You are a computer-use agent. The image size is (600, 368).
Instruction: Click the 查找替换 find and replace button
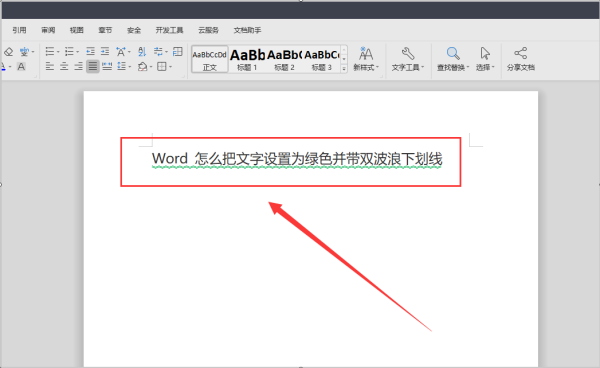click(453, 59)
